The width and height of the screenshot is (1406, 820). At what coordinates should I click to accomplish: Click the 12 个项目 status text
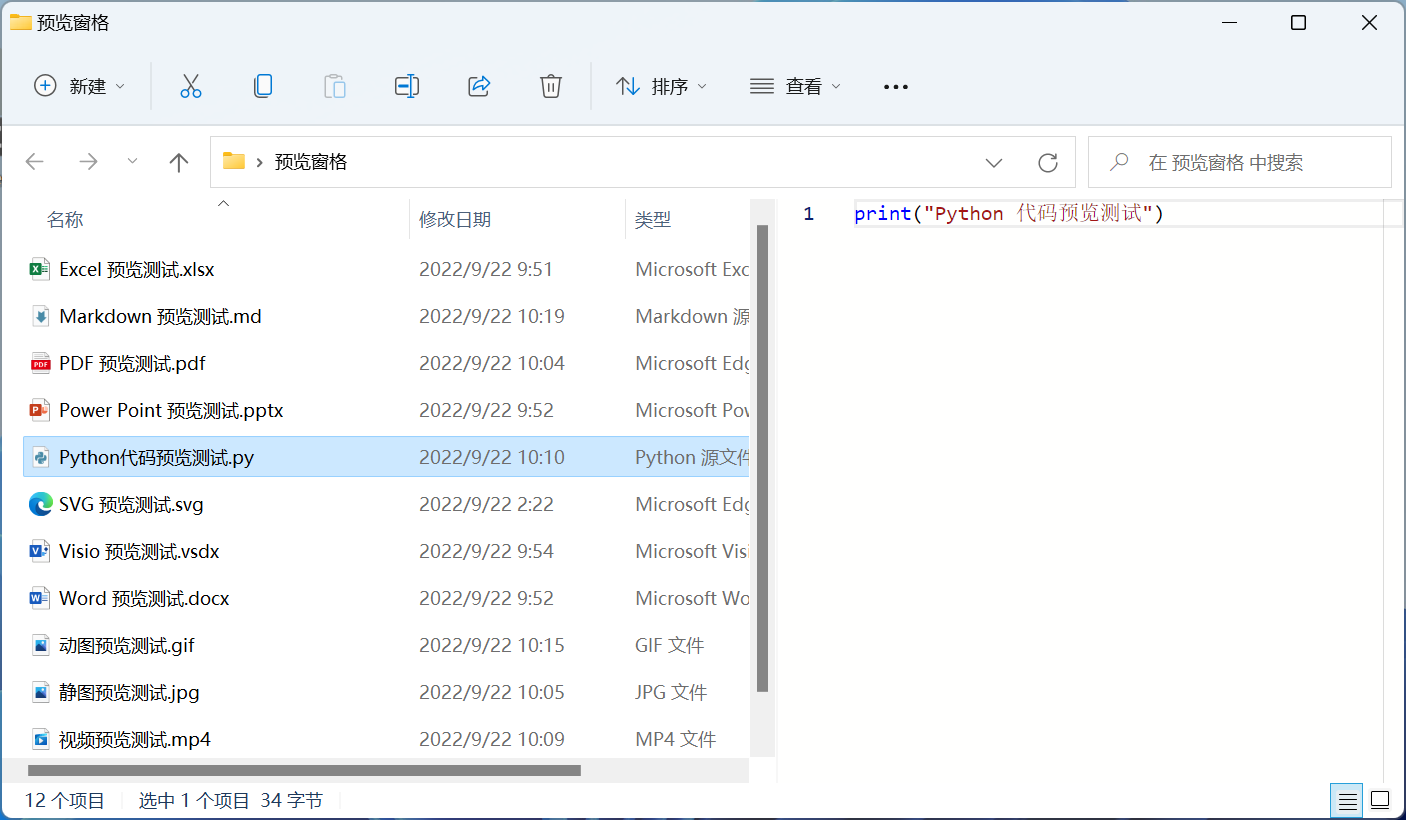tap(65, 800)
